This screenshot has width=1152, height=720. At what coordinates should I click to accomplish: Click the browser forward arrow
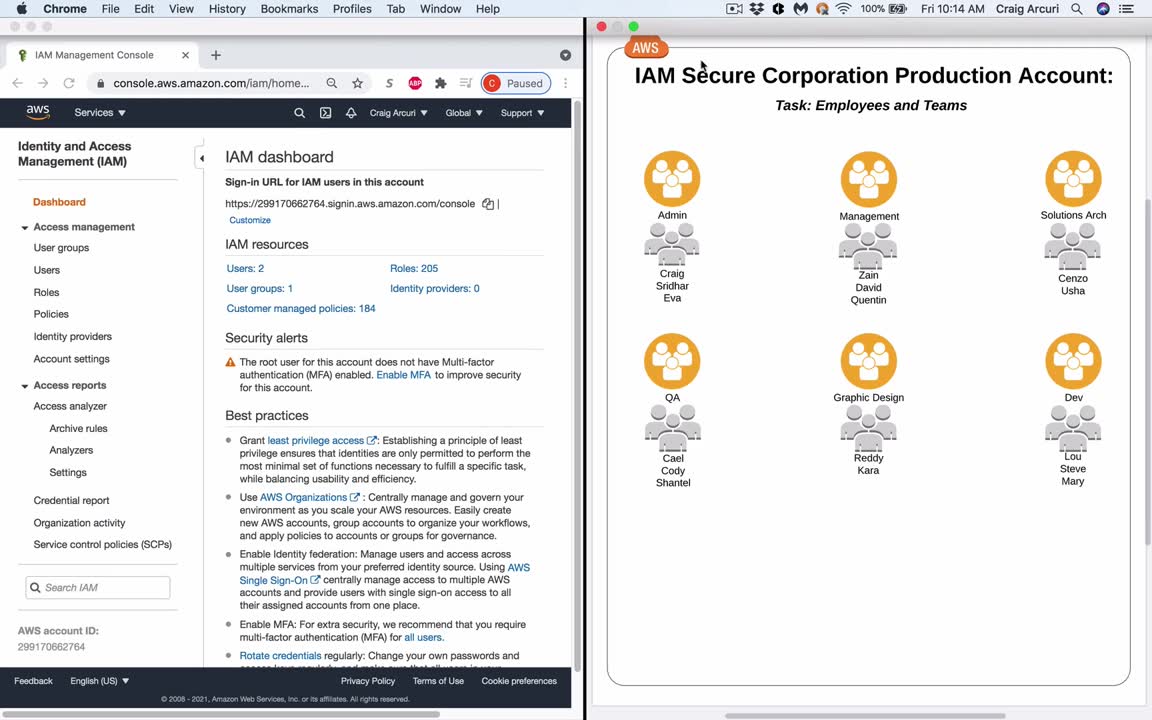pos(43,83)
